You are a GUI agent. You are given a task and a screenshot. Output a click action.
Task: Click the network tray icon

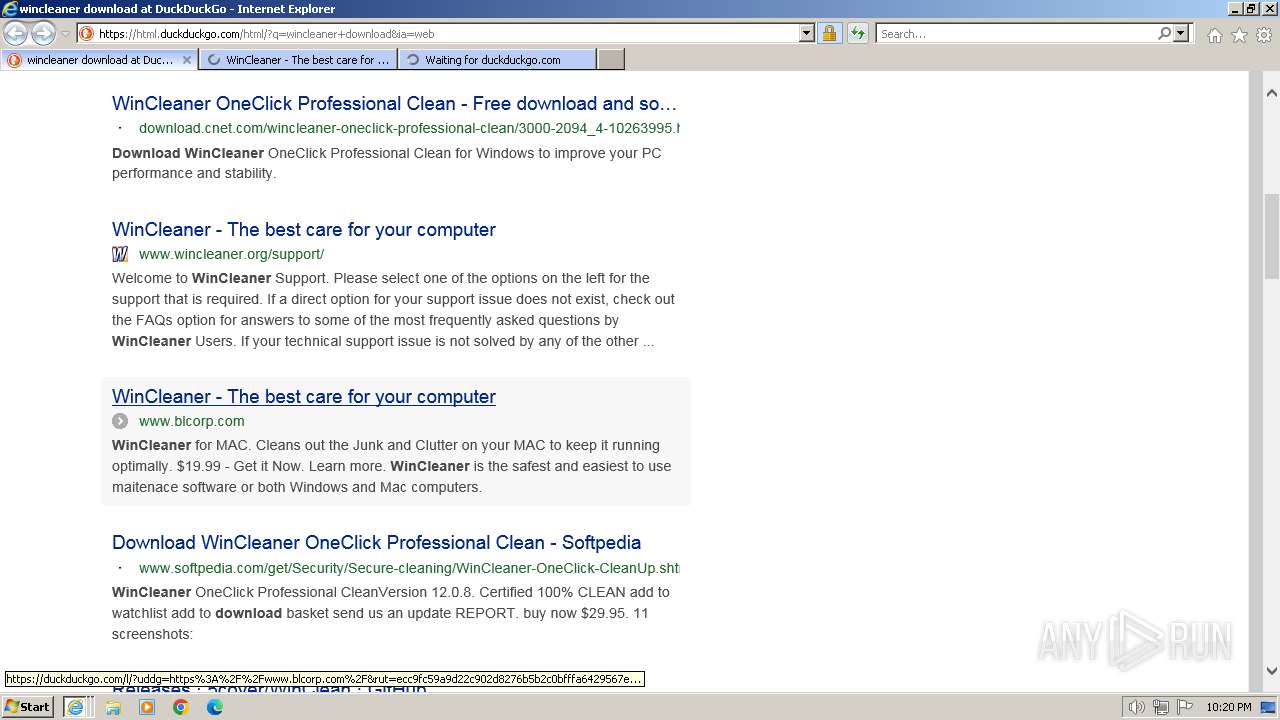1161,707
